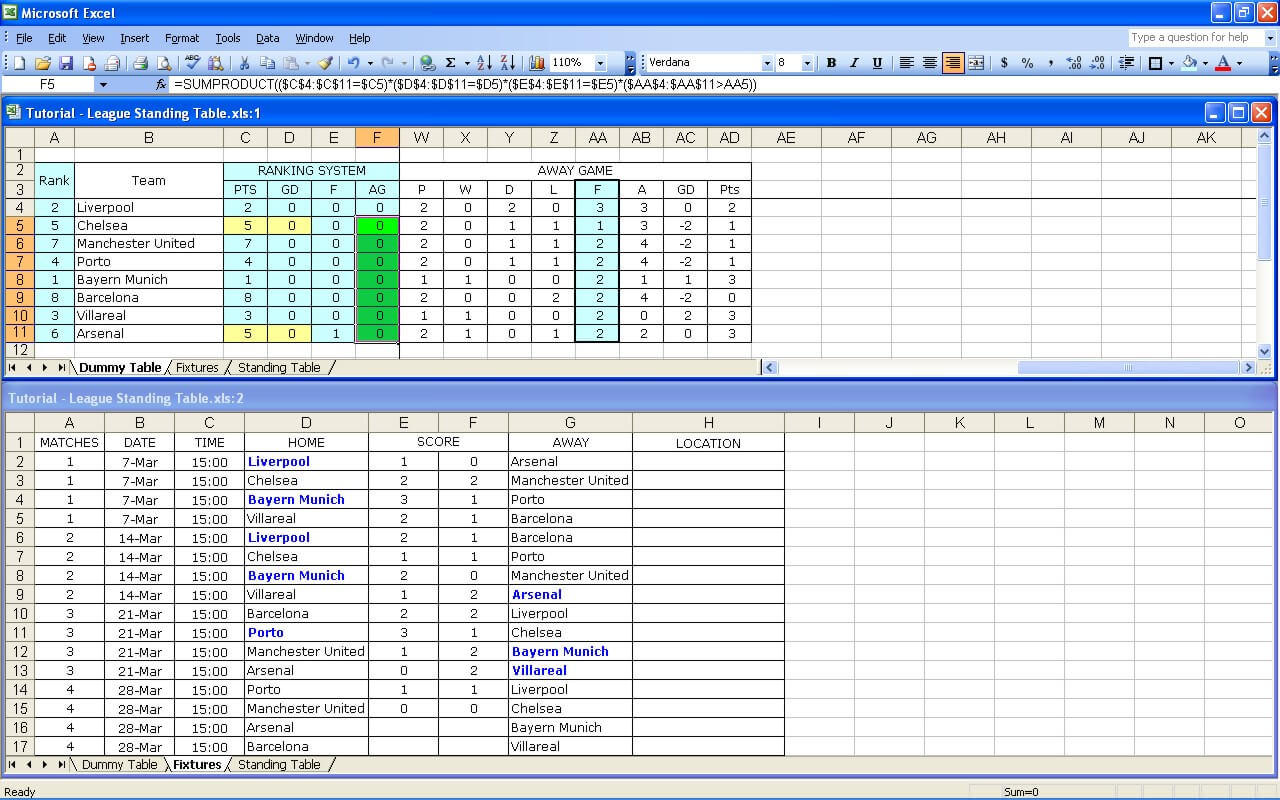Save the workbook with the floppy disk icon
This screenshot has height=800, width=1280.
coord(66,63)
